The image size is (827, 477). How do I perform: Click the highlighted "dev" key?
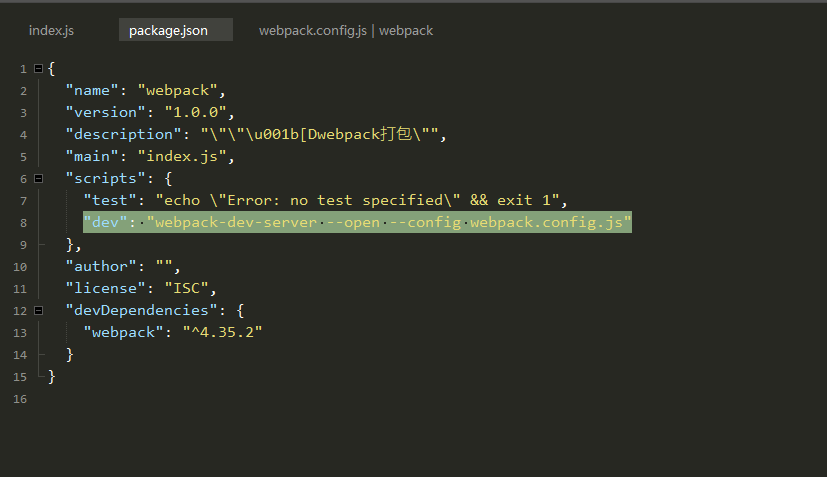105,222
